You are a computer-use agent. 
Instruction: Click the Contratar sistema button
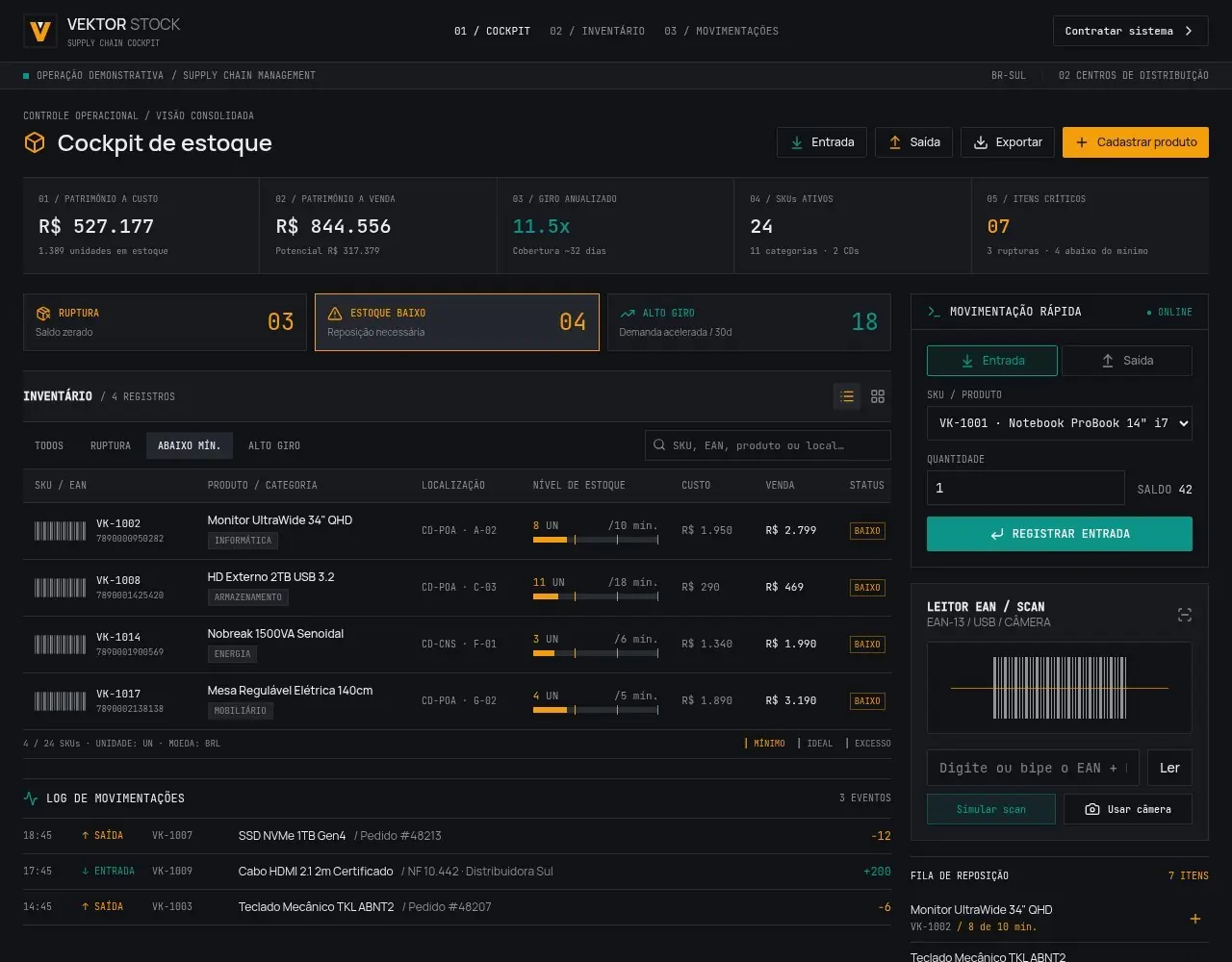[x=1131, y=31]
